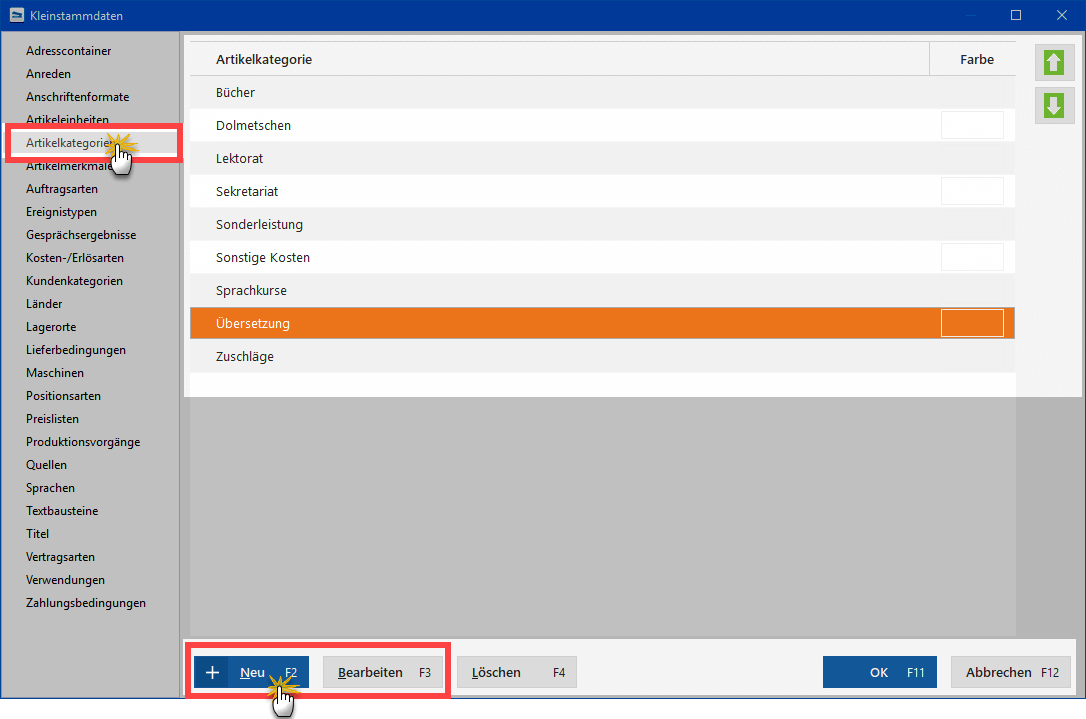
Task: Select Kundenkategorien in the sidebar
Action: [74, 281]
